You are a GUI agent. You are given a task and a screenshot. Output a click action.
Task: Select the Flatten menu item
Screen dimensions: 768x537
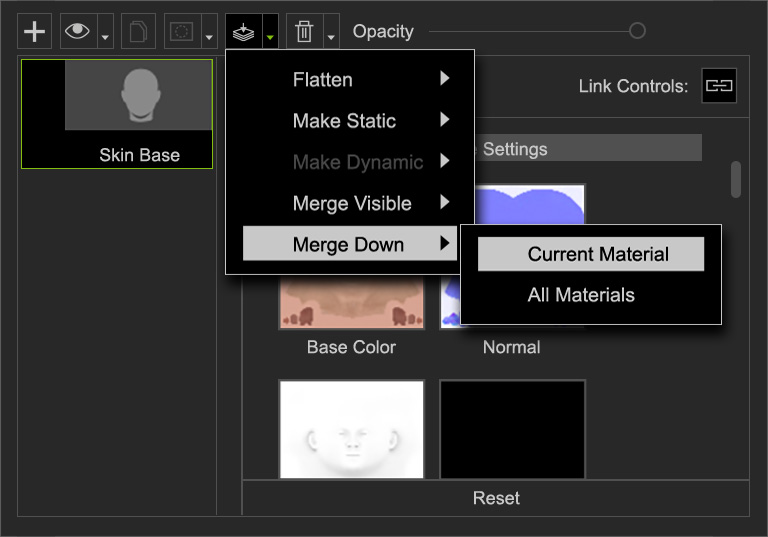pyautogui.click(x=322, y=80)
